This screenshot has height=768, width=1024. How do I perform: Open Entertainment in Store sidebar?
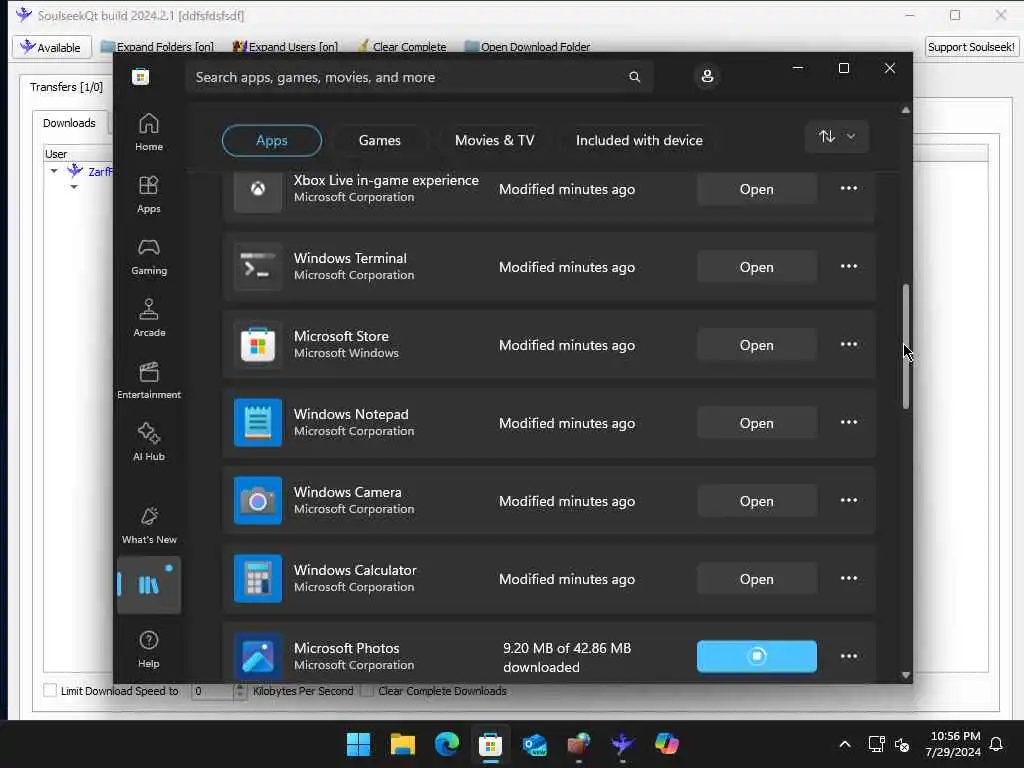click(x=149, y=381)
